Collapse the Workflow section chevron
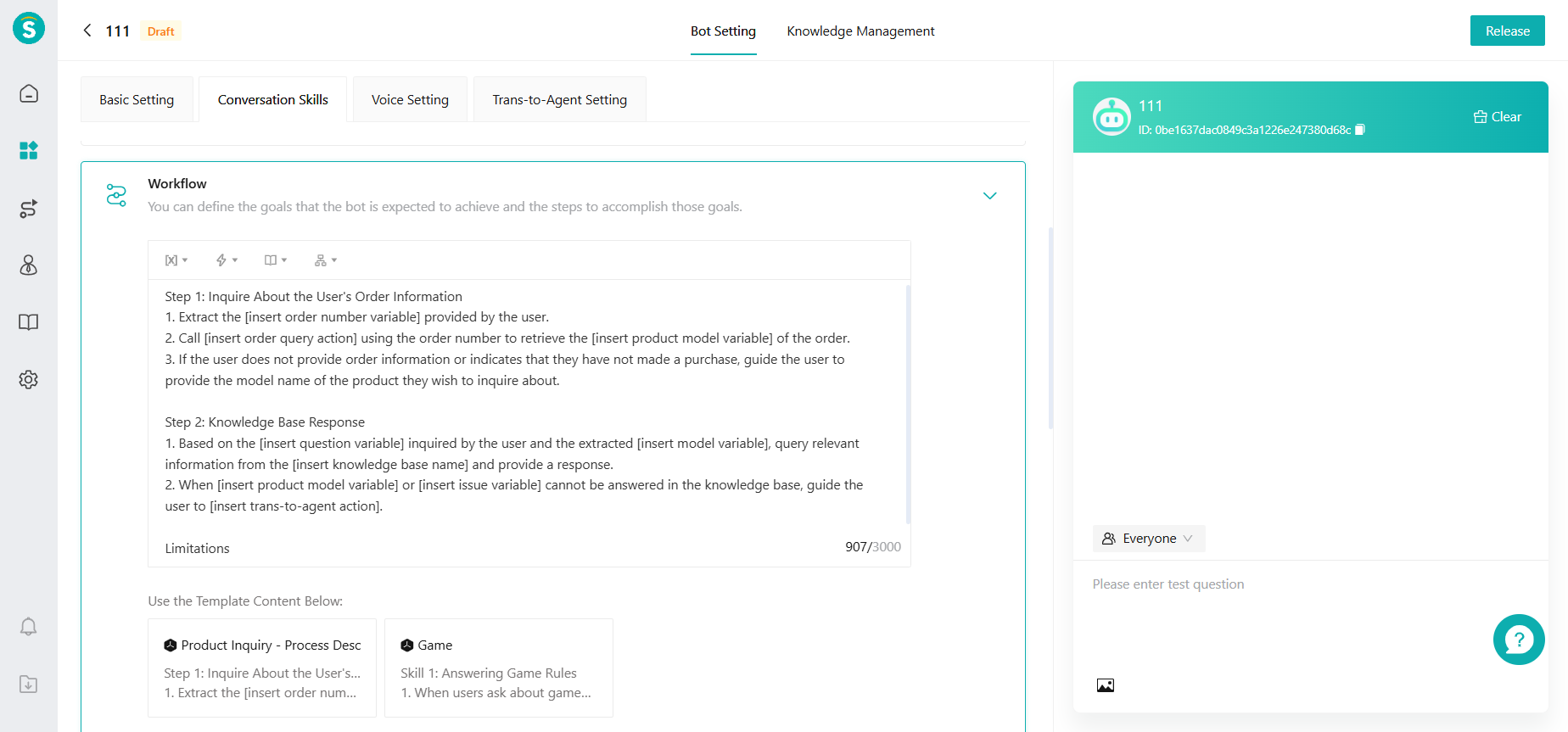The image size is (1568, 732). (989, 196)
